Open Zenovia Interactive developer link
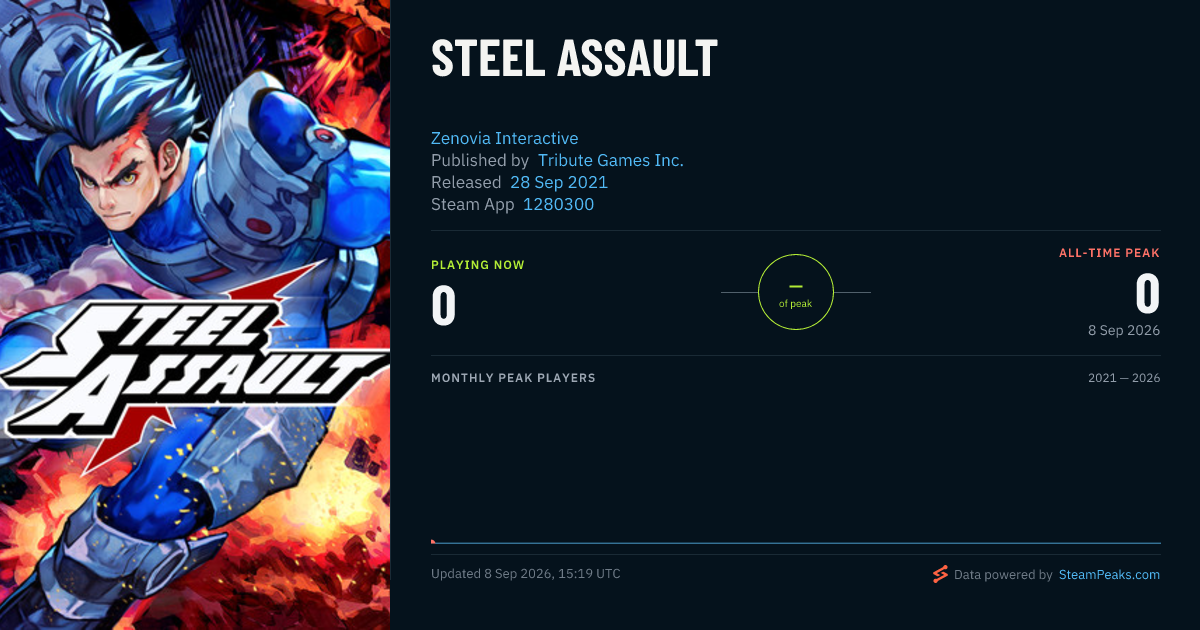The image size is (1200, 630). coord(504,138)
